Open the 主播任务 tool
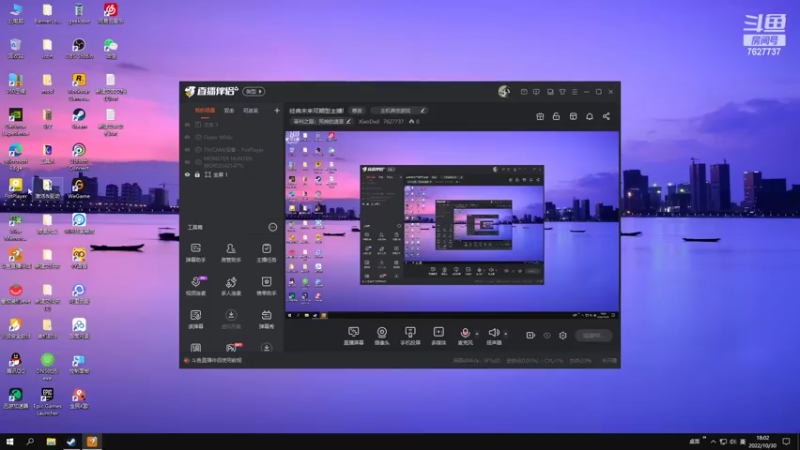The image size is (800, 450). pyautogui.click(x=266, y=253)
